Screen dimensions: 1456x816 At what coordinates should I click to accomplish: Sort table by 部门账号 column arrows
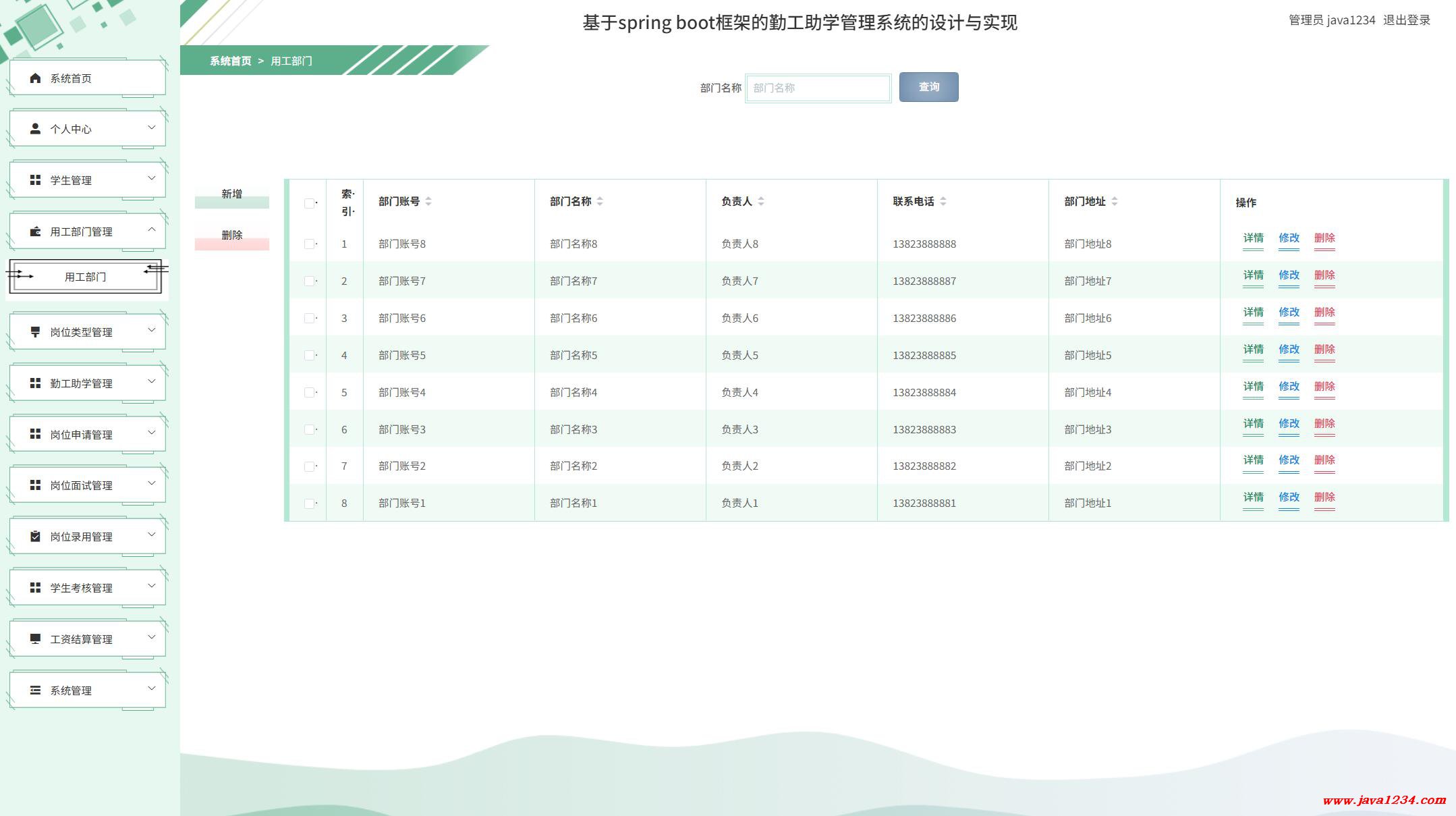[x=428, y=201]
